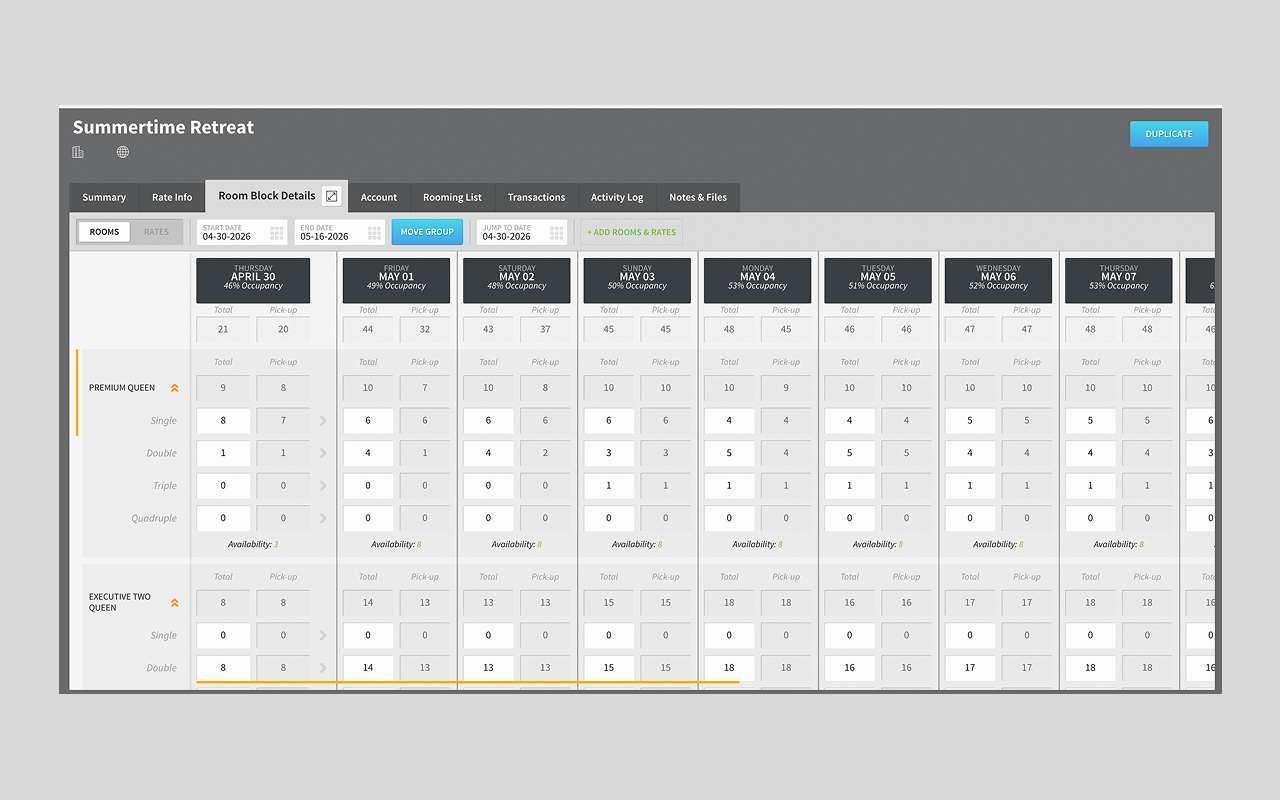This screenshot has width=1280, height=800.
Task: Open the Start Date calendar grid icon
Action: (x=277, y=232)
